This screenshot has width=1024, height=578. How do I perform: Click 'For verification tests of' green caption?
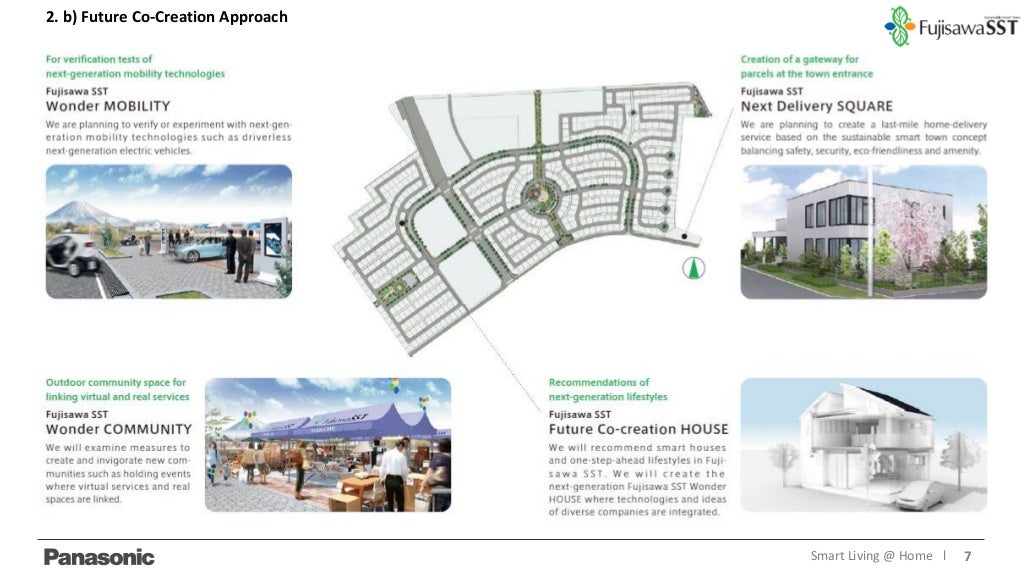(x=99, y=59)
